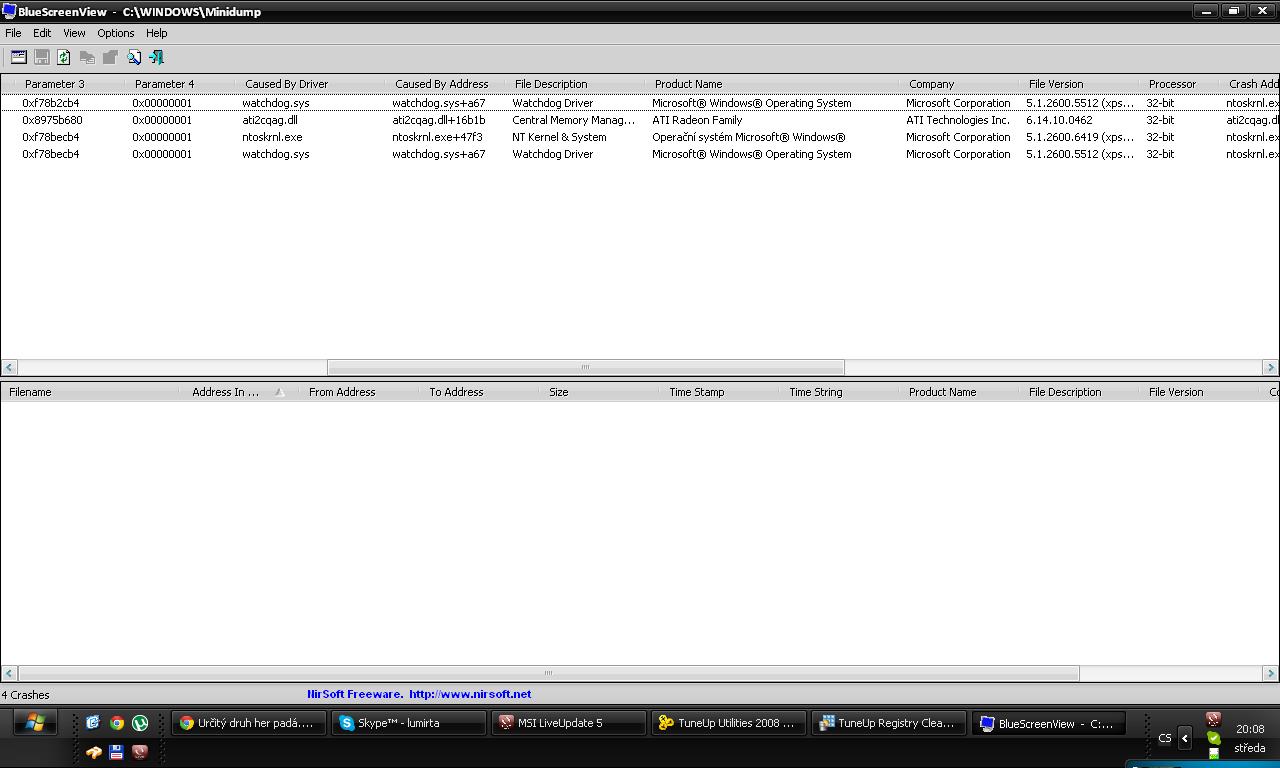
Task: Click the BlueScreenView taskbar button
Action: pos(1049,723)
